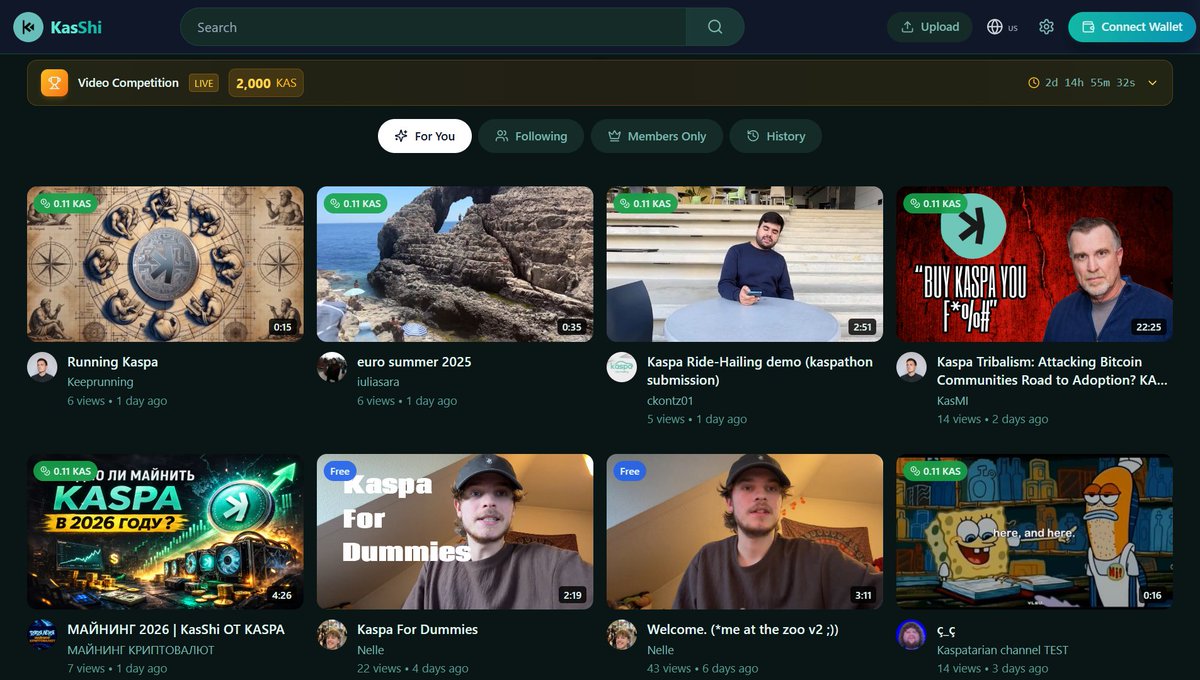Click Nelle avatar beside Kaspa For Dummies
Image resolution: width=1200 pixels, height=680 pixels.
point(332,635)
